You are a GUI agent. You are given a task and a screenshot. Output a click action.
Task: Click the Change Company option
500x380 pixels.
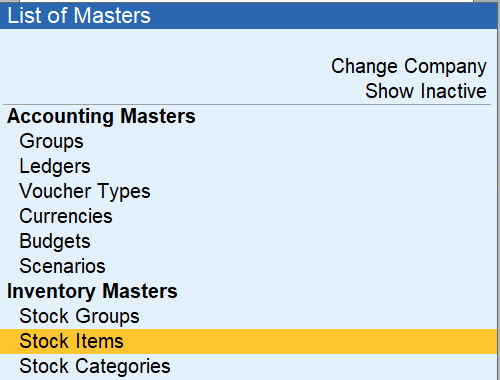409,66
